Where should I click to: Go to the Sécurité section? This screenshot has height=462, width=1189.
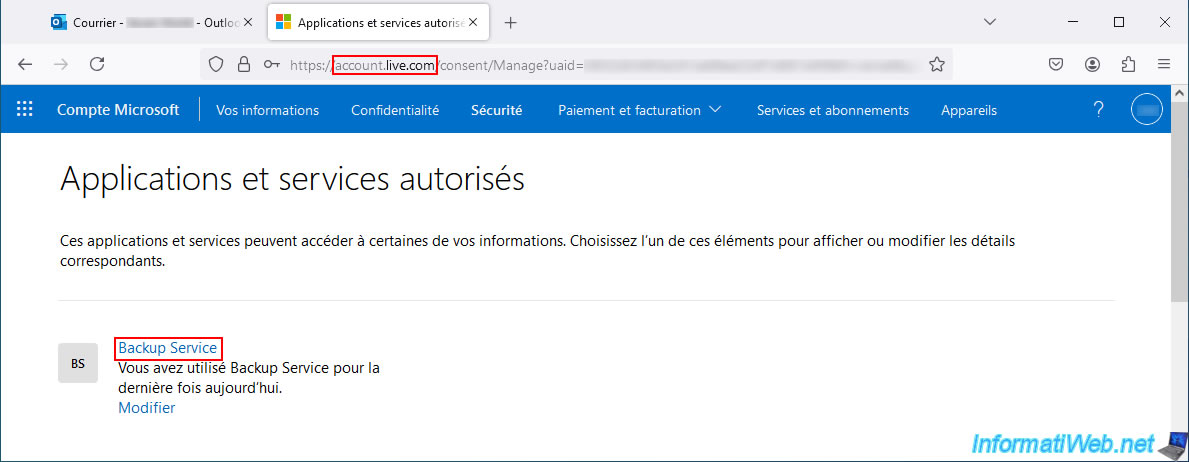pos(497,110)
